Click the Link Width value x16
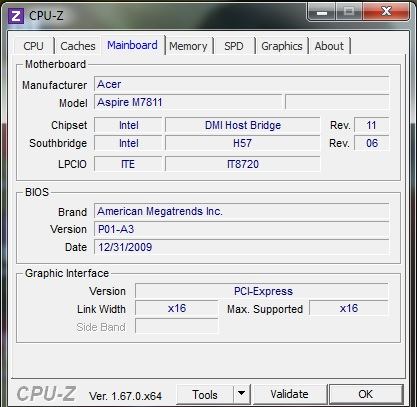This screenshot has height=407, width=417. coord(177,308)
